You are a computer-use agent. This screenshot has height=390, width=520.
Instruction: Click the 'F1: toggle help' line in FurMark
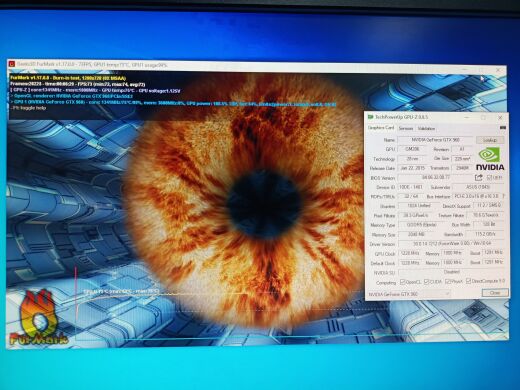tap(28, 108)
